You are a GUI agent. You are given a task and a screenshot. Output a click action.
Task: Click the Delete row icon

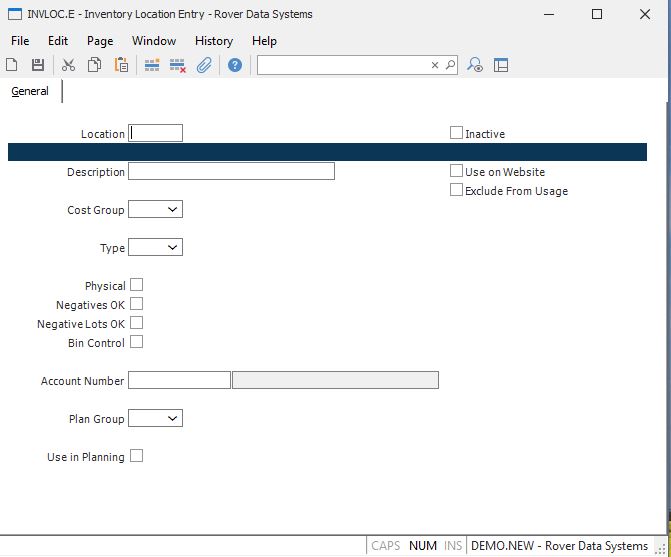click(178, 65)
